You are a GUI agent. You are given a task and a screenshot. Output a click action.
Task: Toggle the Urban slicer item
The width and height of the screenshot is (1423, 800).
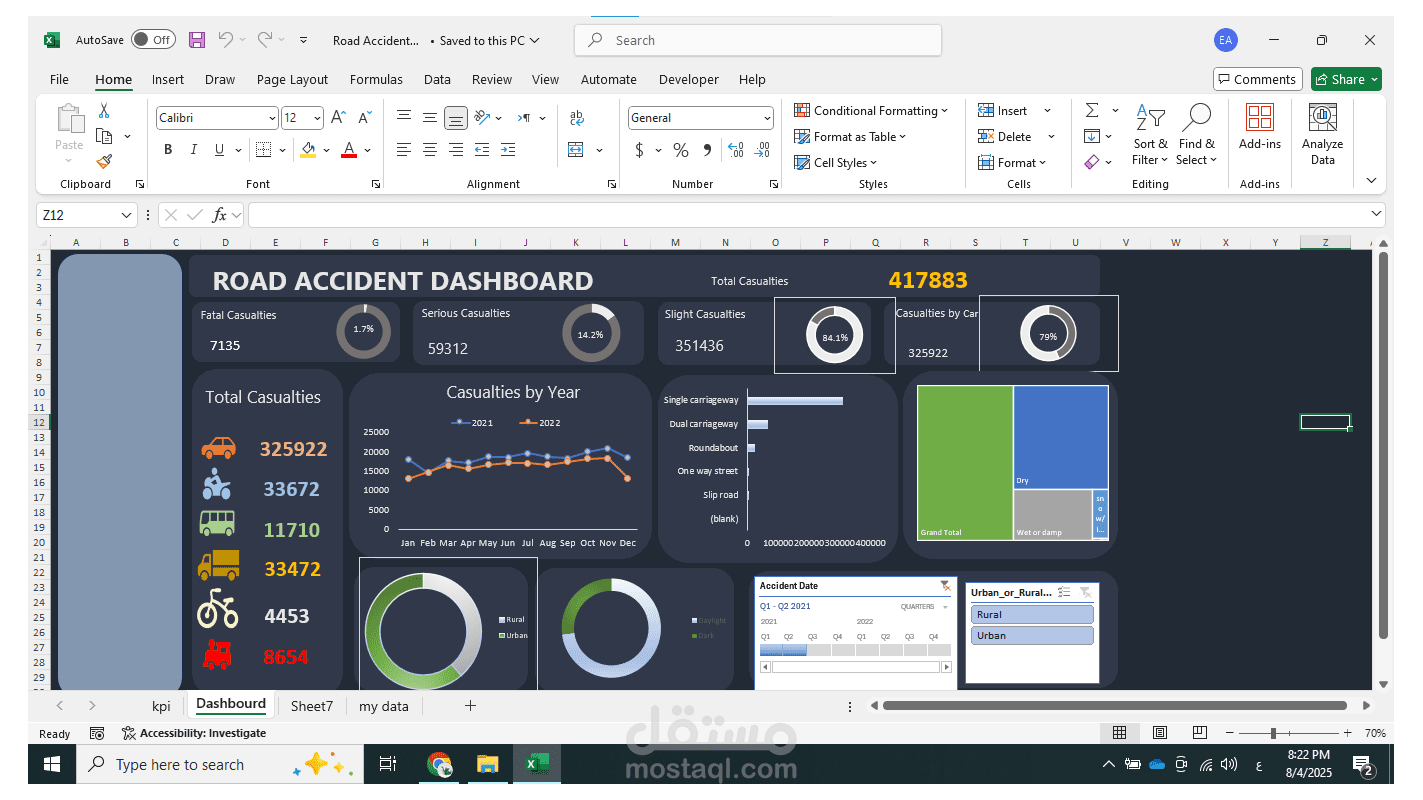(1032, 636)
